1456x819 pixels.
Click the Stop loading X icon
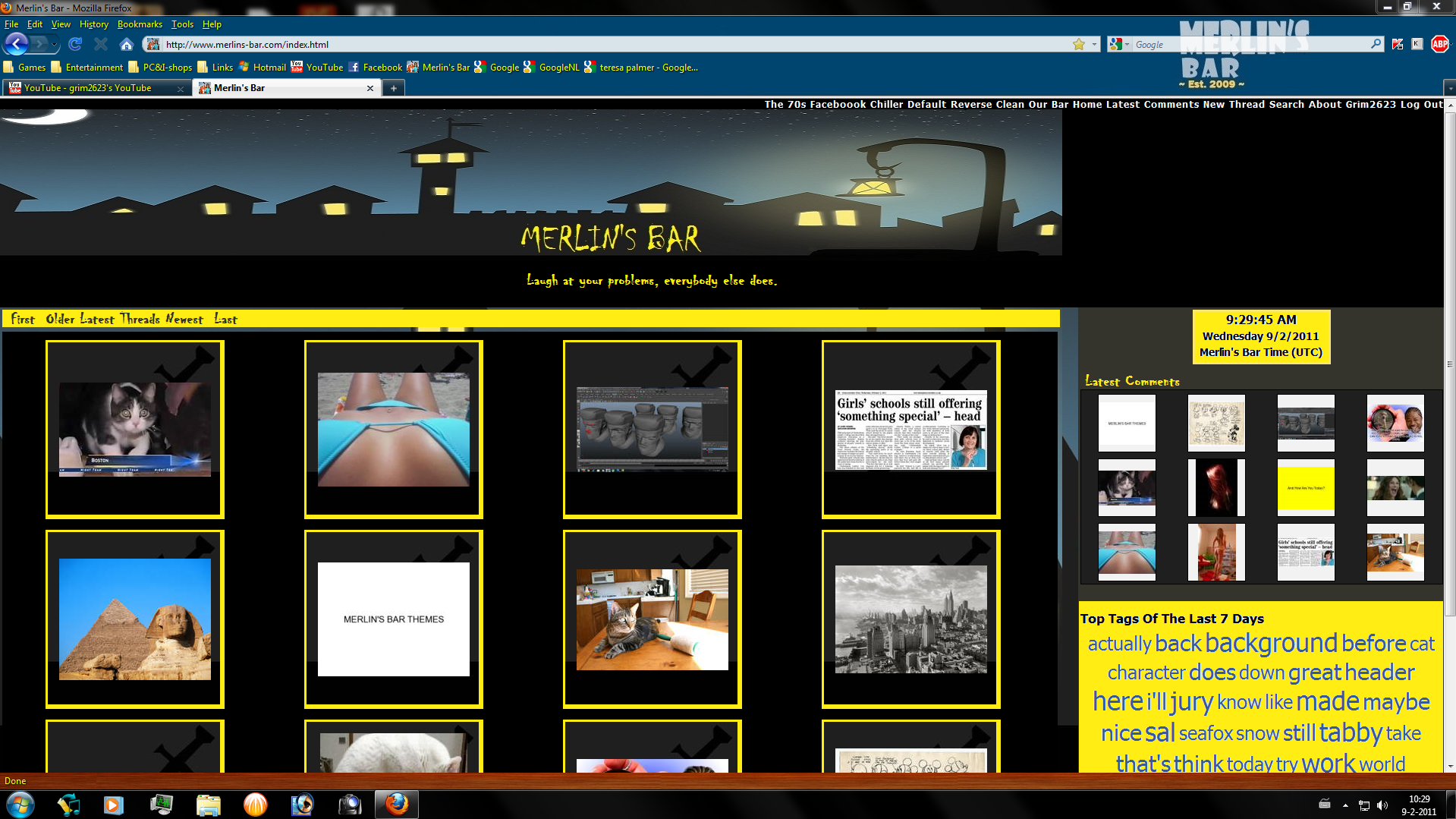point(100,44)
